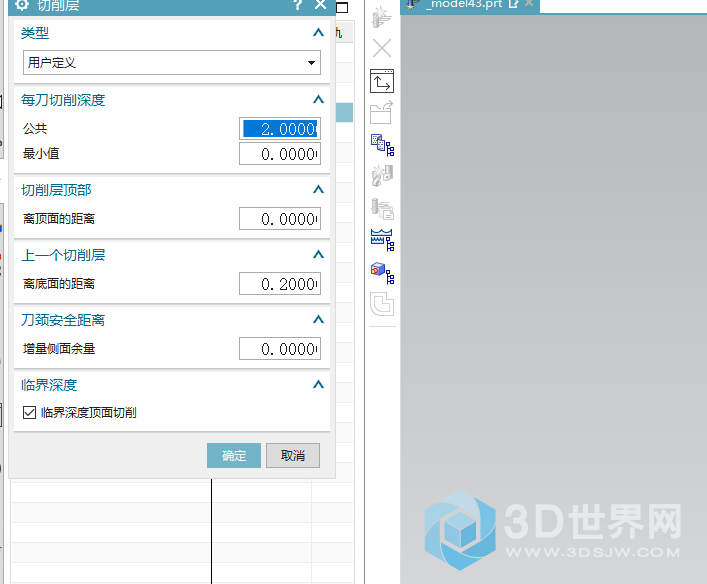This screenshot has width=707, height=584.
Task: Click the 离顶面的距离 input field
Action: [280, 219]
